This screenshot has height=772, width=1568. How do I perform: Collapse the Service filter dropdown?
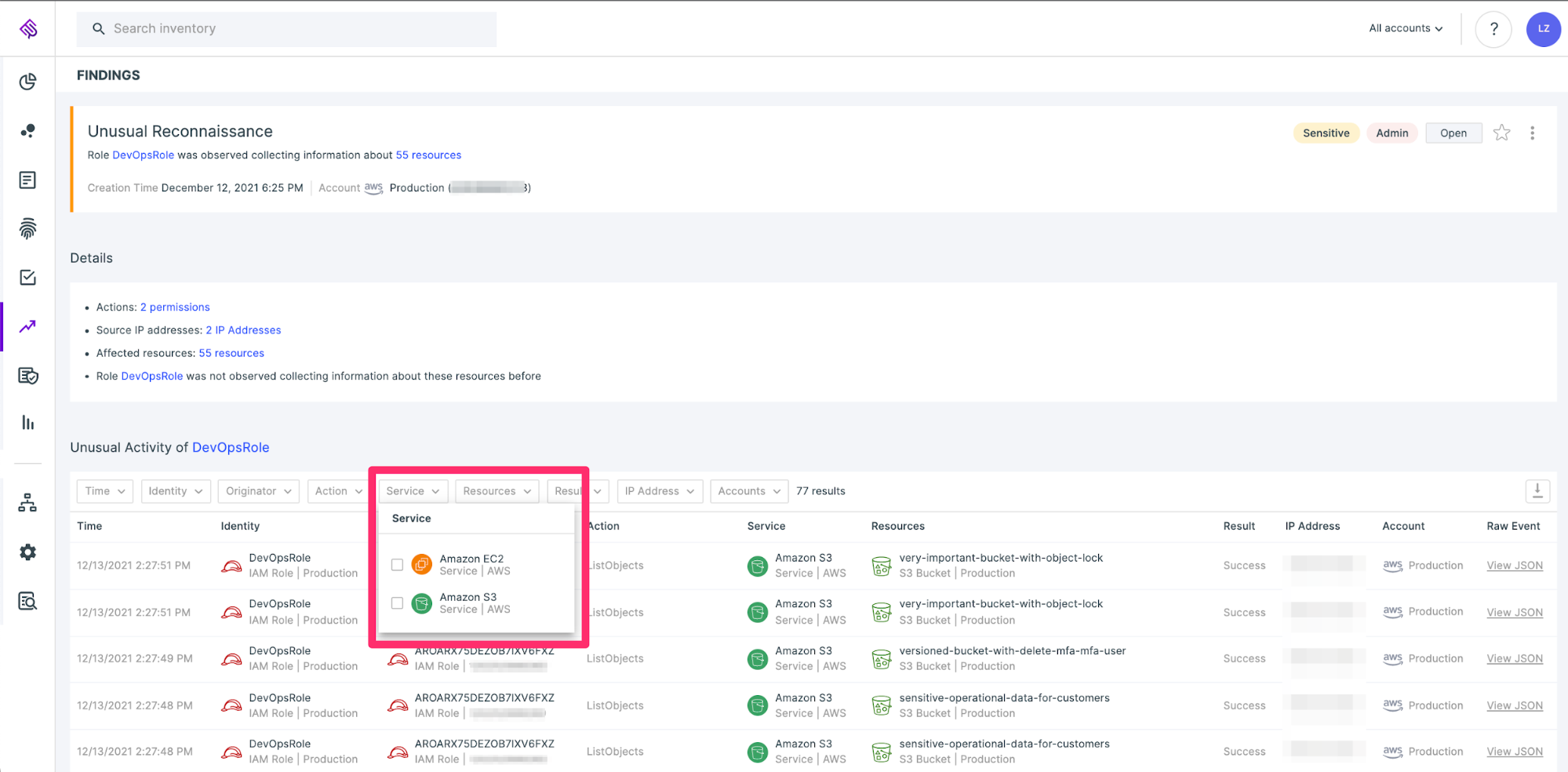[413, 491]
